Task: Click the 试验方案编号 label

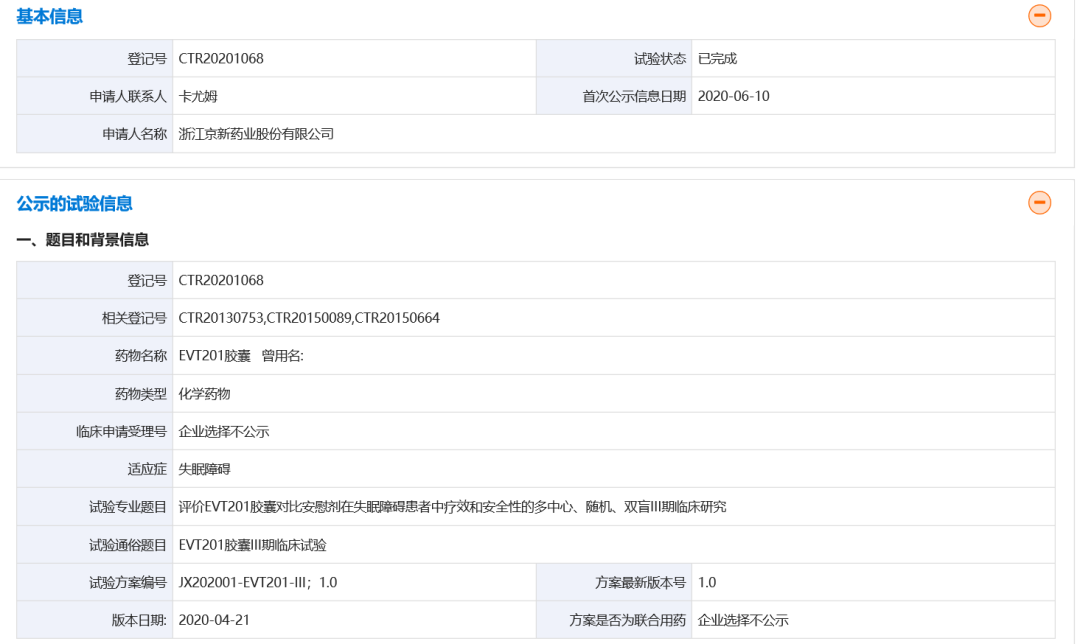Action: point(128,583)
